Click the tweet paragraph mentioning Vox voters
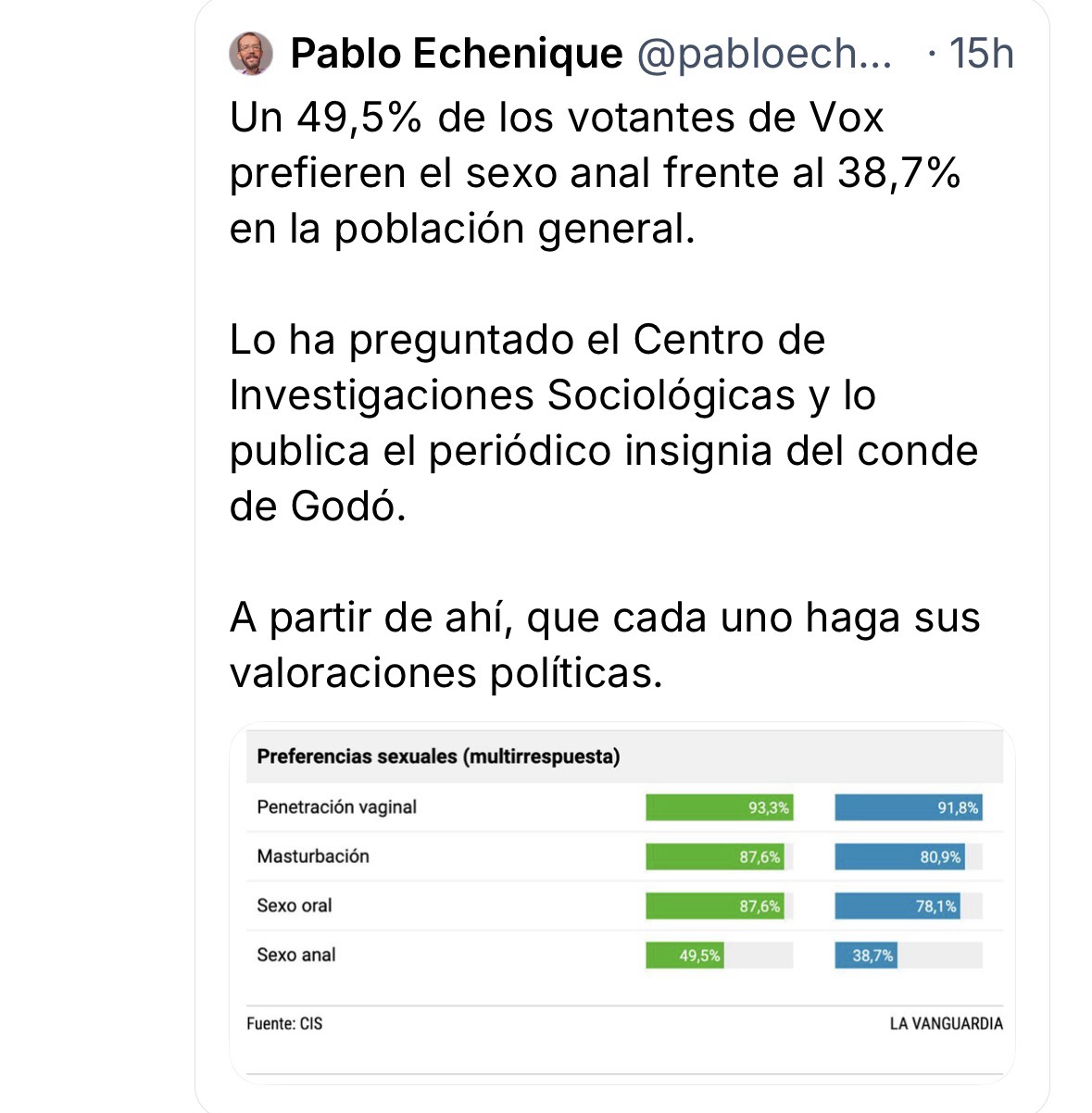Image resolution: width=1092 pixels, height=1113 pixels. pyautogui.click(x=595, y=173)
